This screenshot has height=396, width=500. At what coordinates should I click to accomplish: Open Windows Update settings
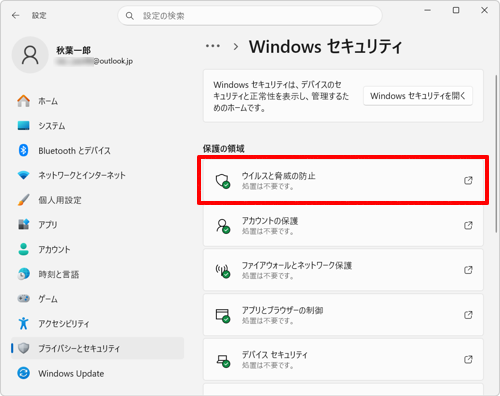97,373
